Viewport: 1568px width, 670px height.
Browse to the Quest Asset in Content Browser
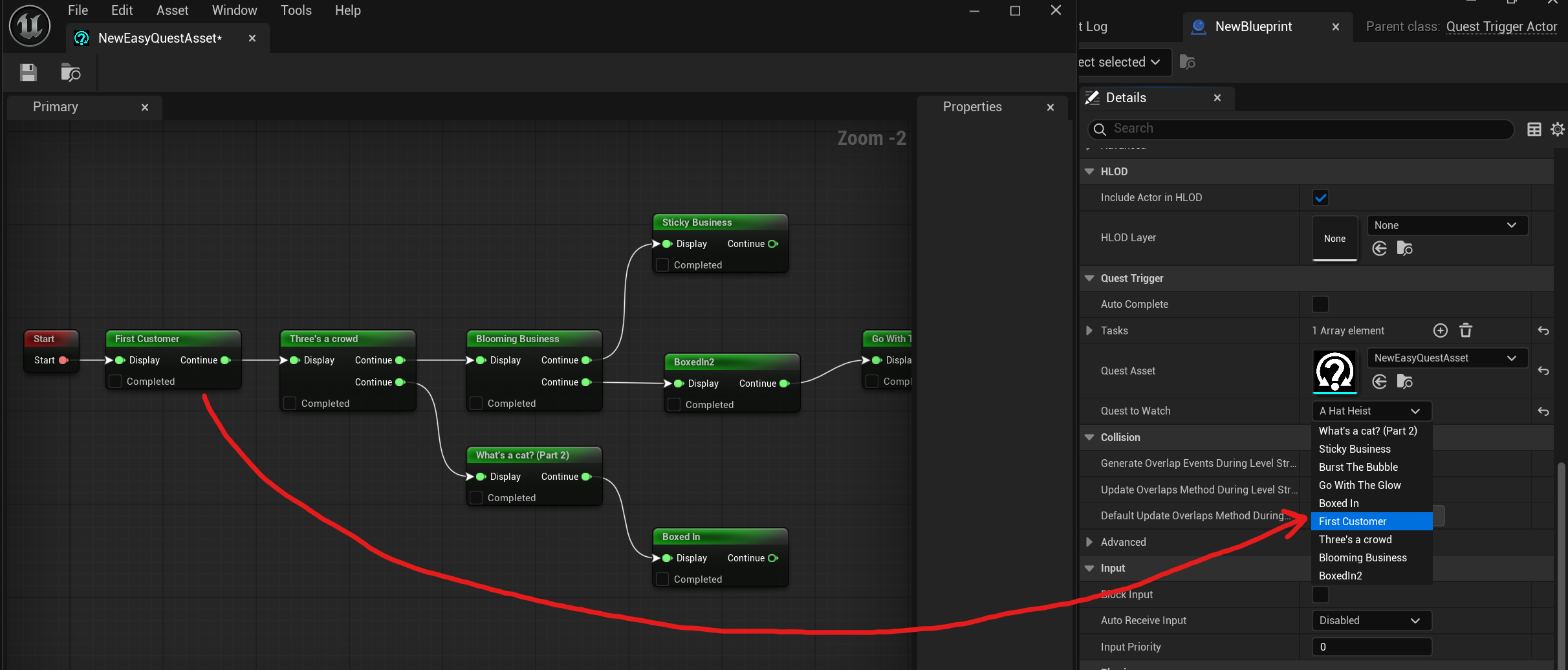pyautogui.click(x=1405, y=382)
